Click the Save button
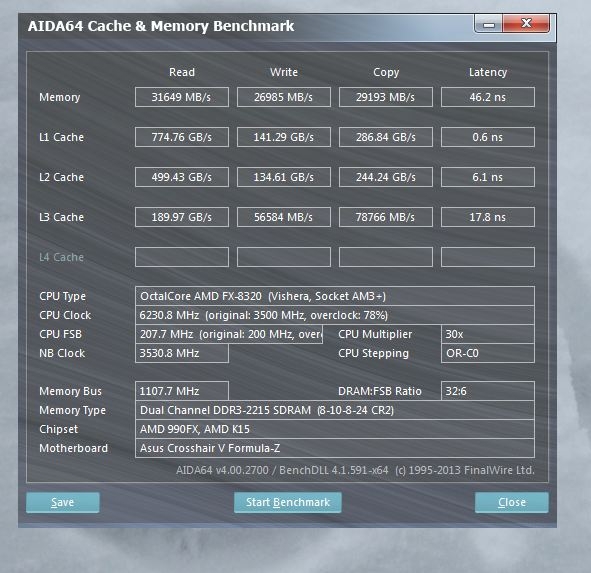591x573 pixels. pyautogui.click(x=63, y=502)
